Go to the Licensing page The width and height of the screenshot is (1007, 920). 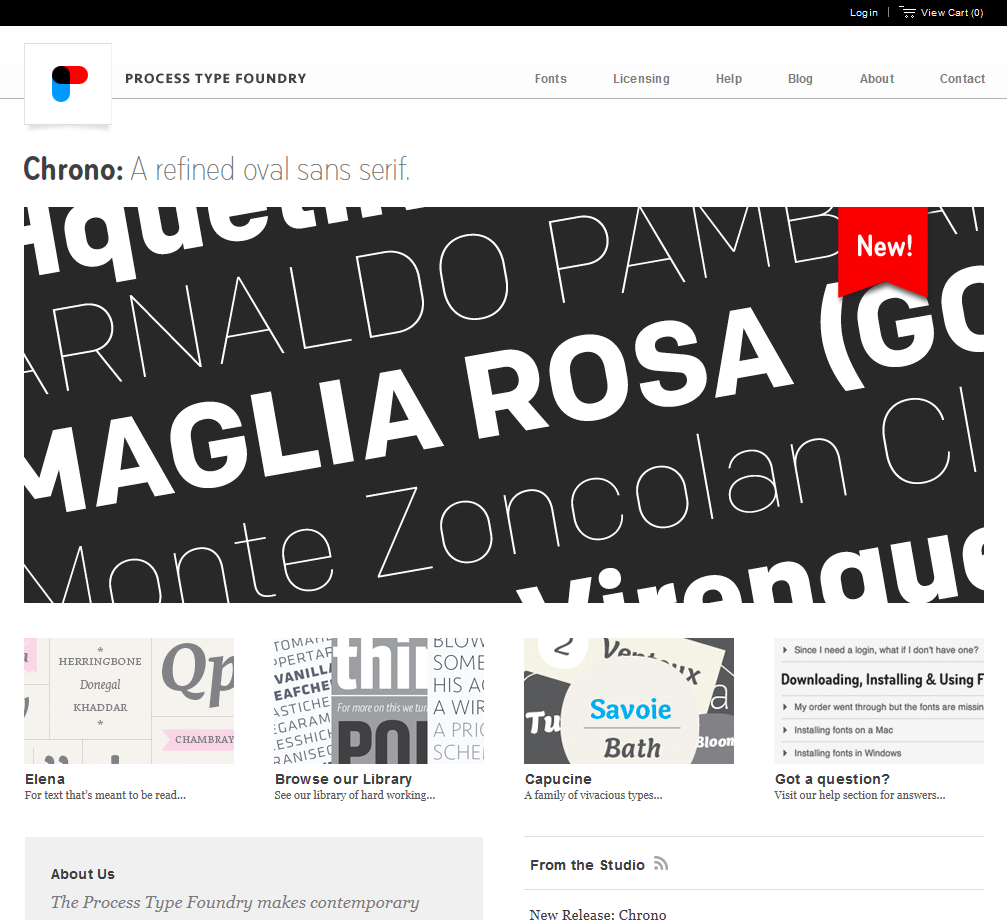coord(641,78)
